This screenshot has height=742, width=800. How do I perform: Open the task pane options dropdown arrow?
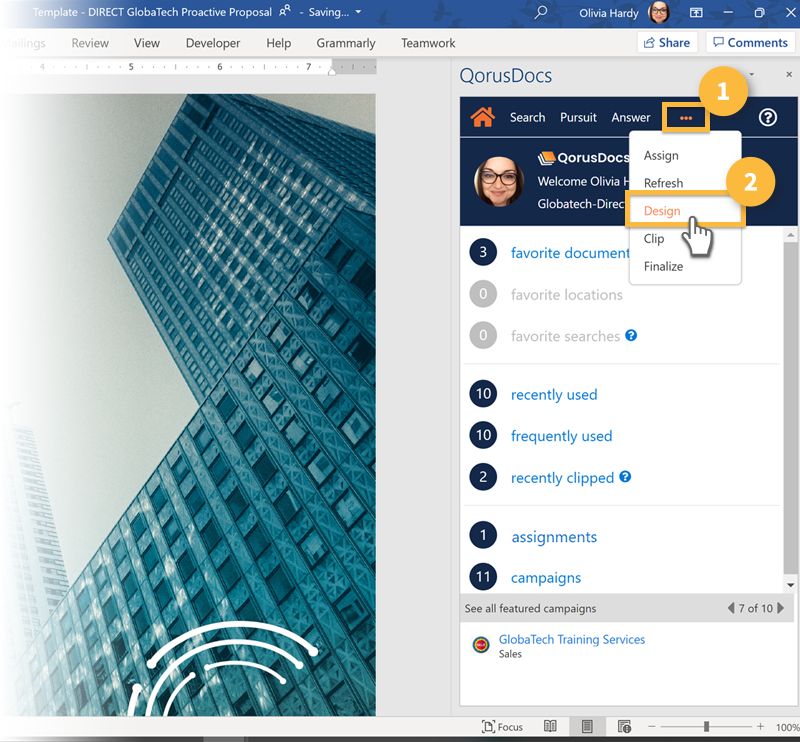[x=752, y=75]
